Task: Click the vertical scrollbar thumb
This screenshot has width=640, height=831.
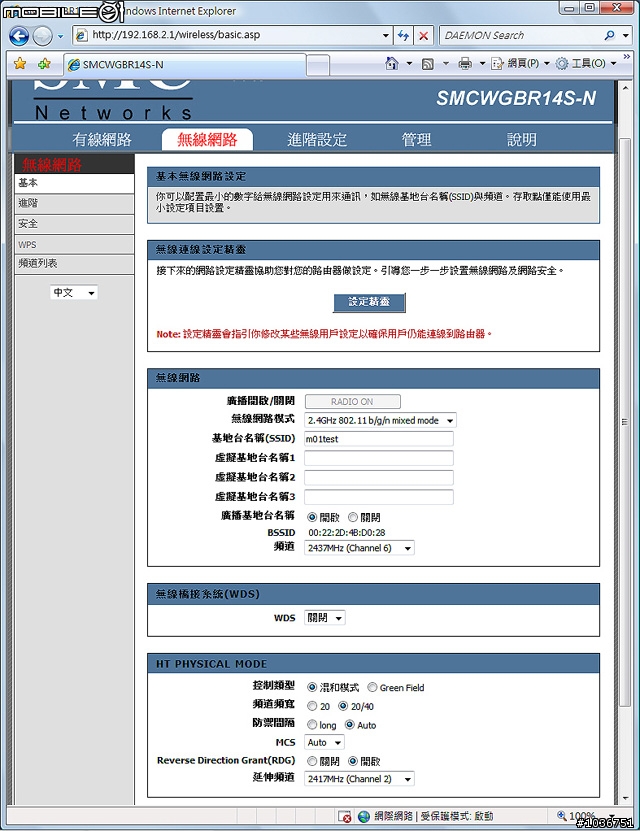Action: tap(625, 422)
